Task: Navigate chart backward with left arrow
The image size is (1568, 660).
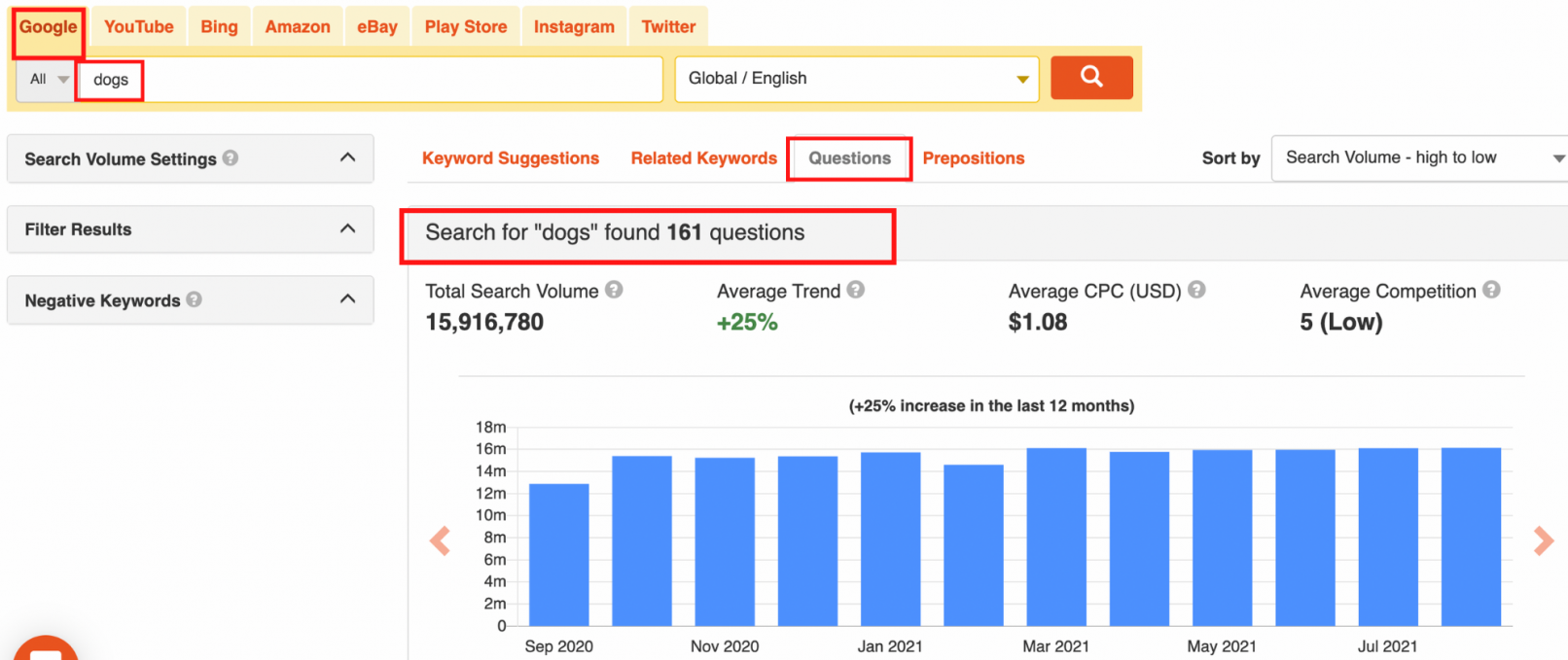Action: (x=440, y=540)
